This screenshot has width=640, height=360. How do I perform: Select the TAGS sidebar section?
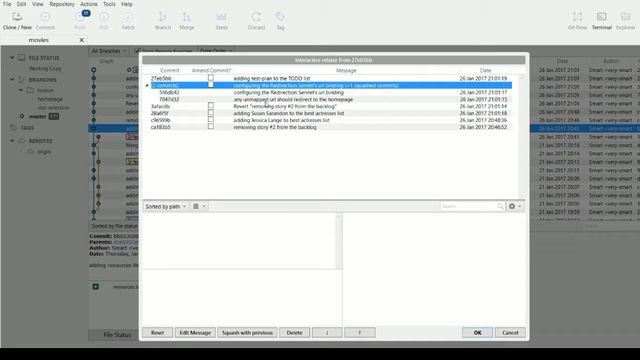click(27, 128)
